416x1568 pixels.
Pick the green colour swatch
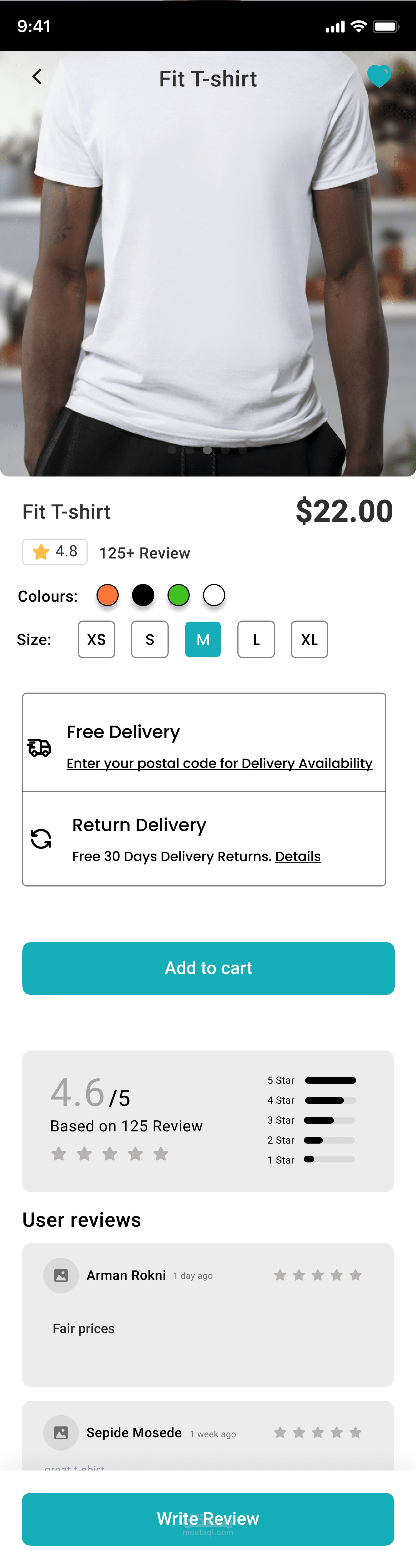click(178, 595)
